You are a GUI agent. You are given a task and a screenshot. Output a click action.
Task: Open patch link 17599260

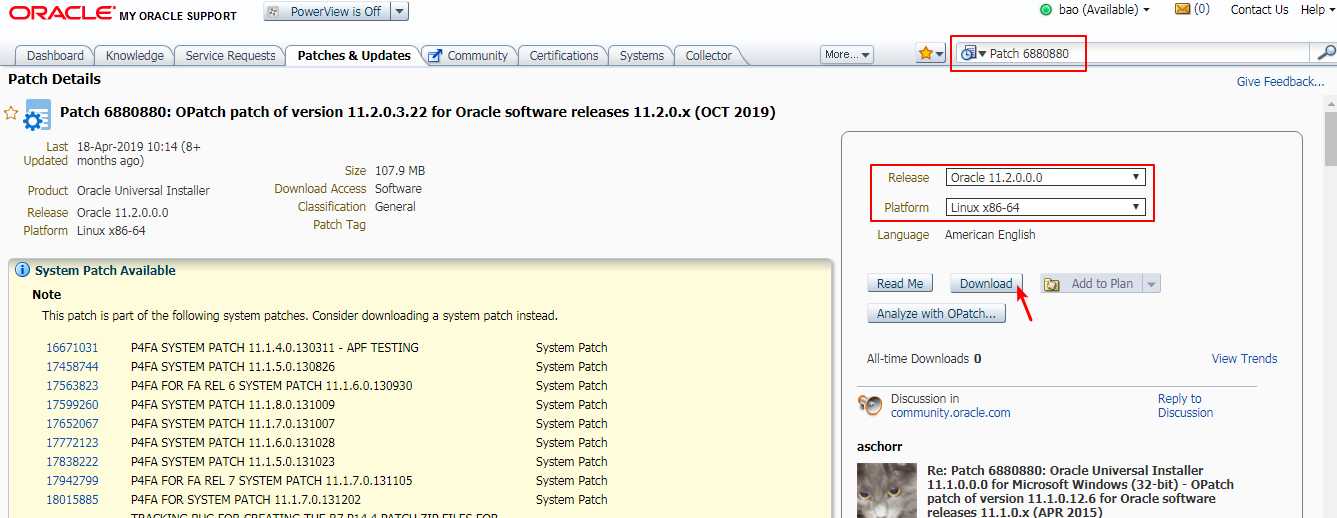72,405
